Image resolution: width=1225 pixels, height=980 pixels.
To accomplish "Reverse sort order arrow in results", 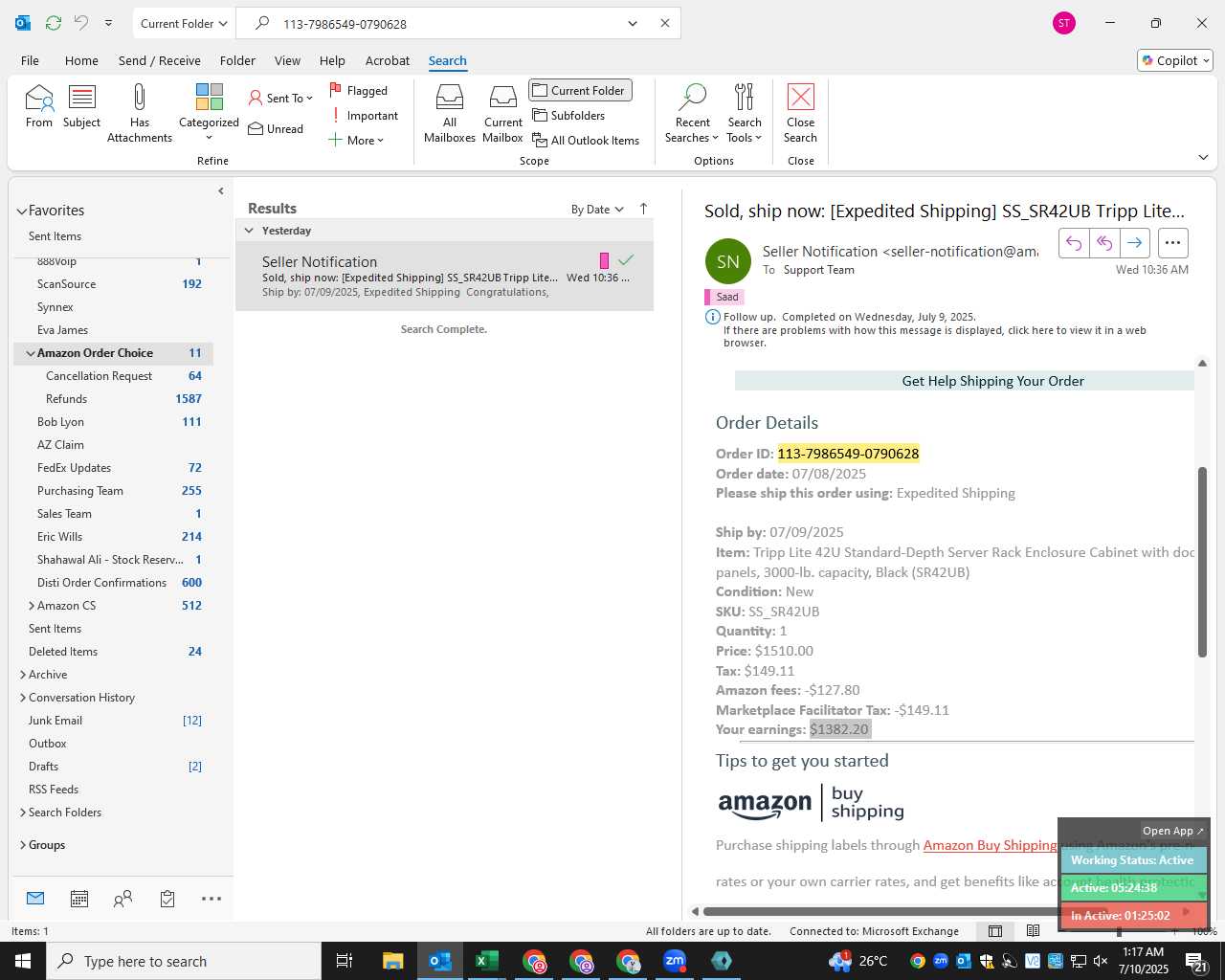I will click(x=643, y=209).
